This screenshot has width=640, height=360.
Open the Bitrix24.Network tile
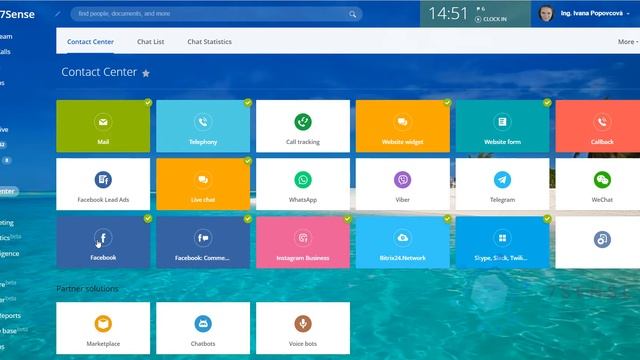coord(402,242)
